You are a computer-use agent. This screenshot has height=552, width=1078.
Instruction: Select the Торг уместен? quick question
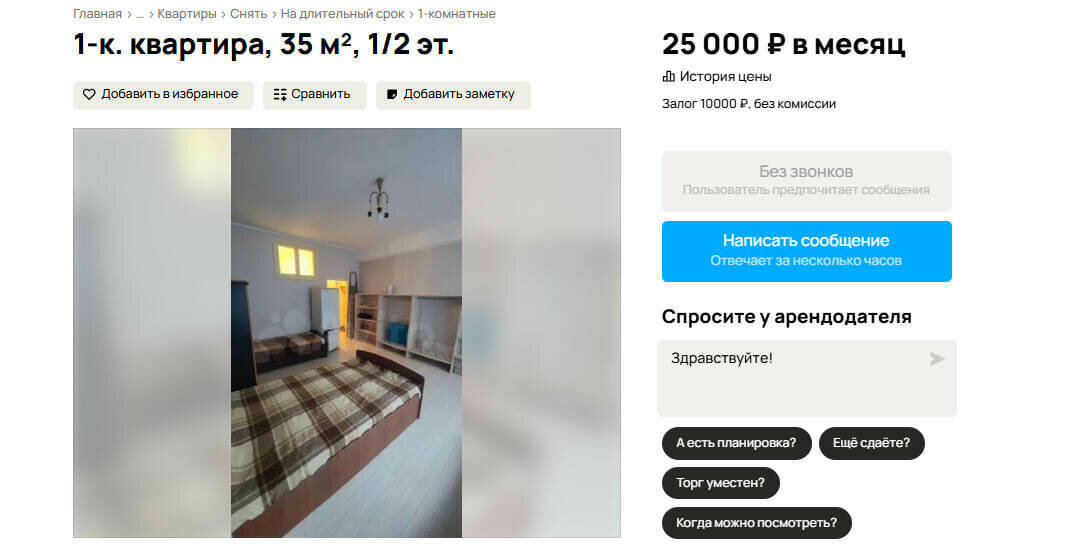[720, 483]
